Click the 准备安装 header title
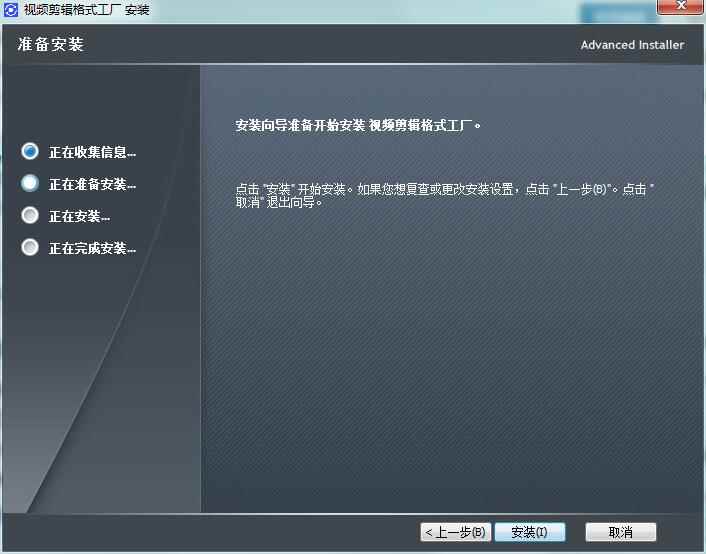The height and width of the screenshot is (554, 706). tap(50, 45)
